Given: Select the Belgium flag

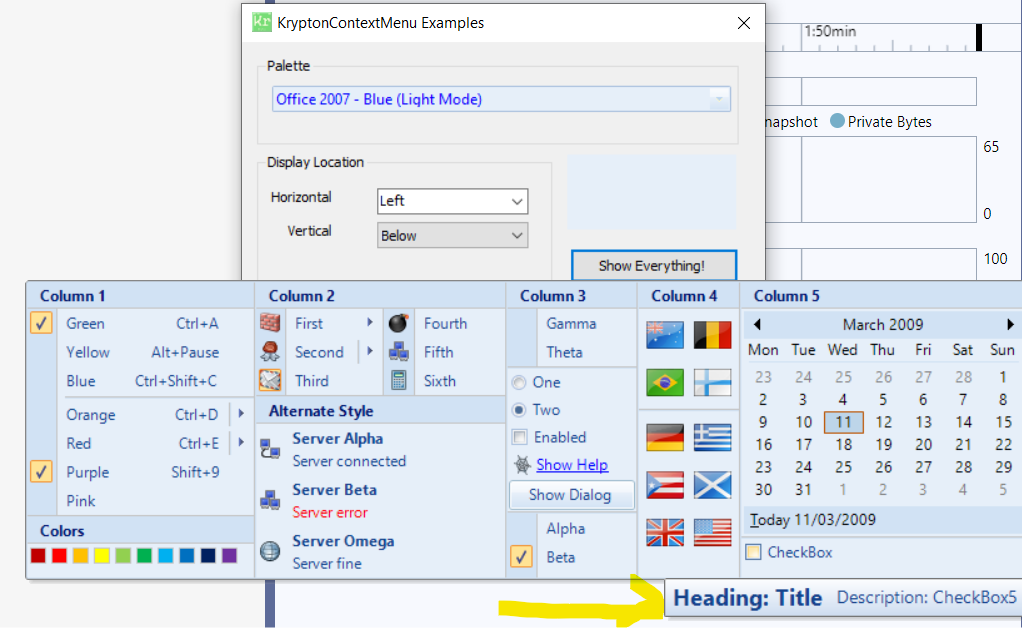Looking at the screenshot, I should 712,335.
